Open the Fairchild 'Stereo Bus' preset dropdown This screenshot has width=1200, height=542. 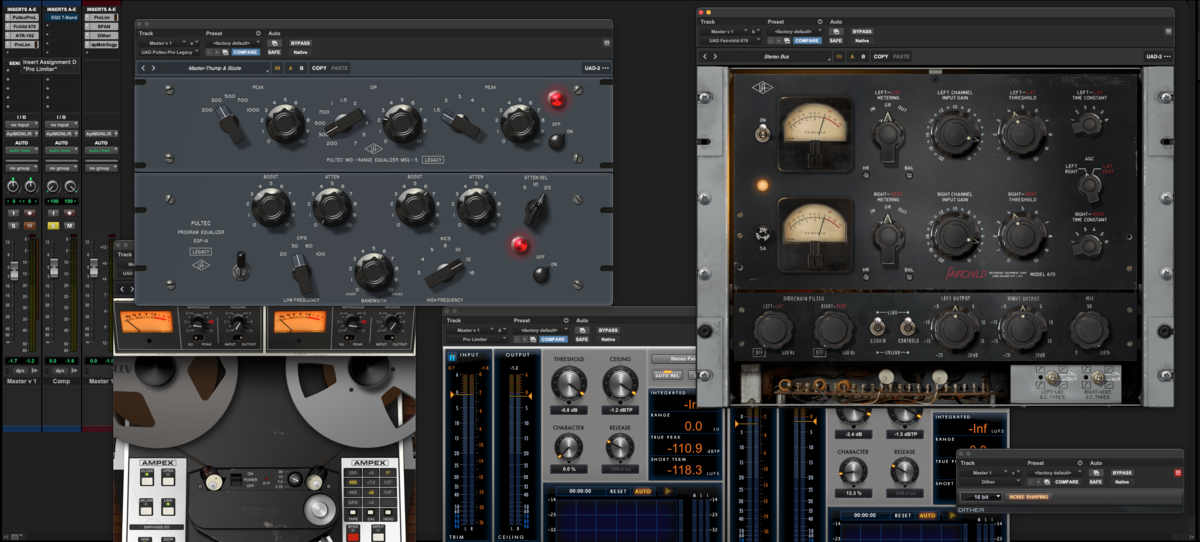tap(778, 56)
